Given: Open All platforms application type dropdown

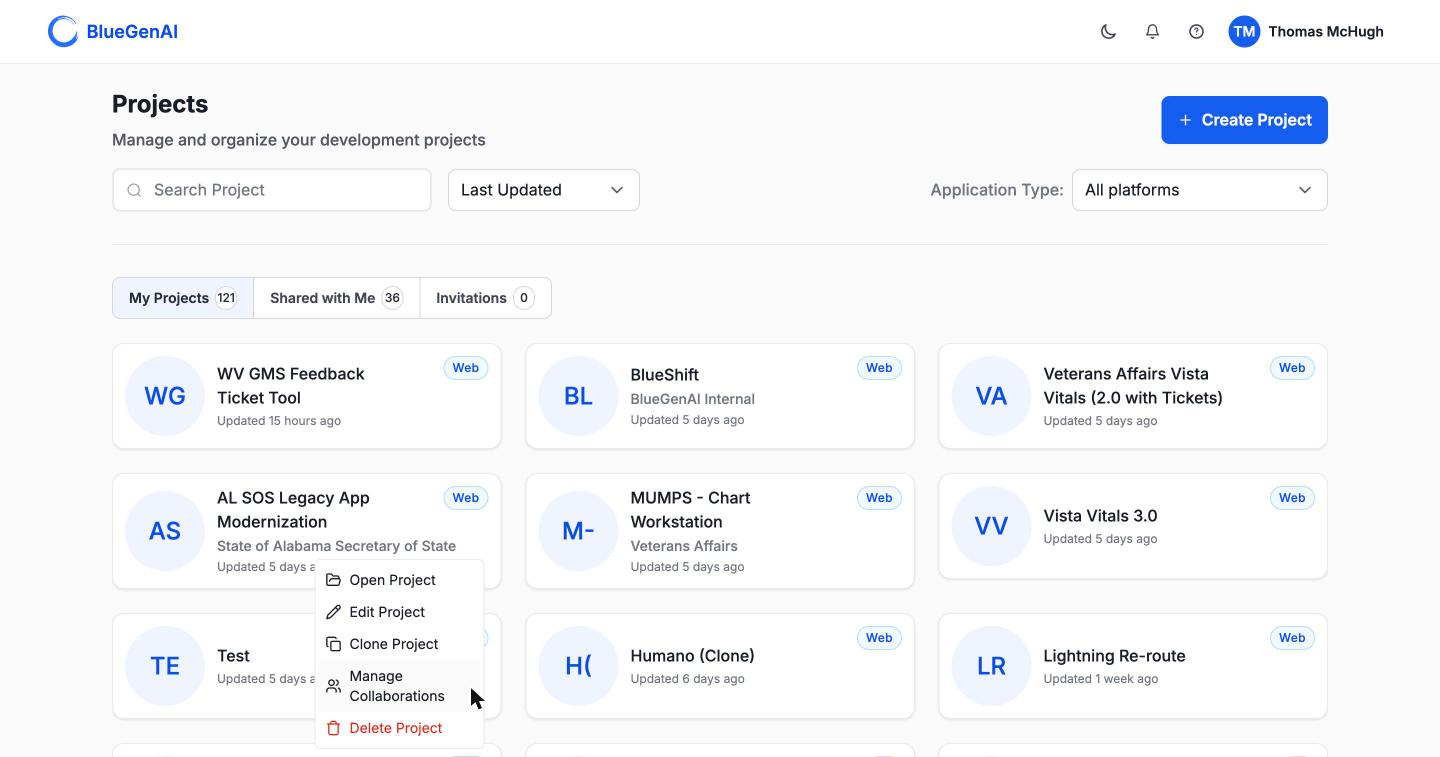Looking at the screenshot, I should (1199, 190).
